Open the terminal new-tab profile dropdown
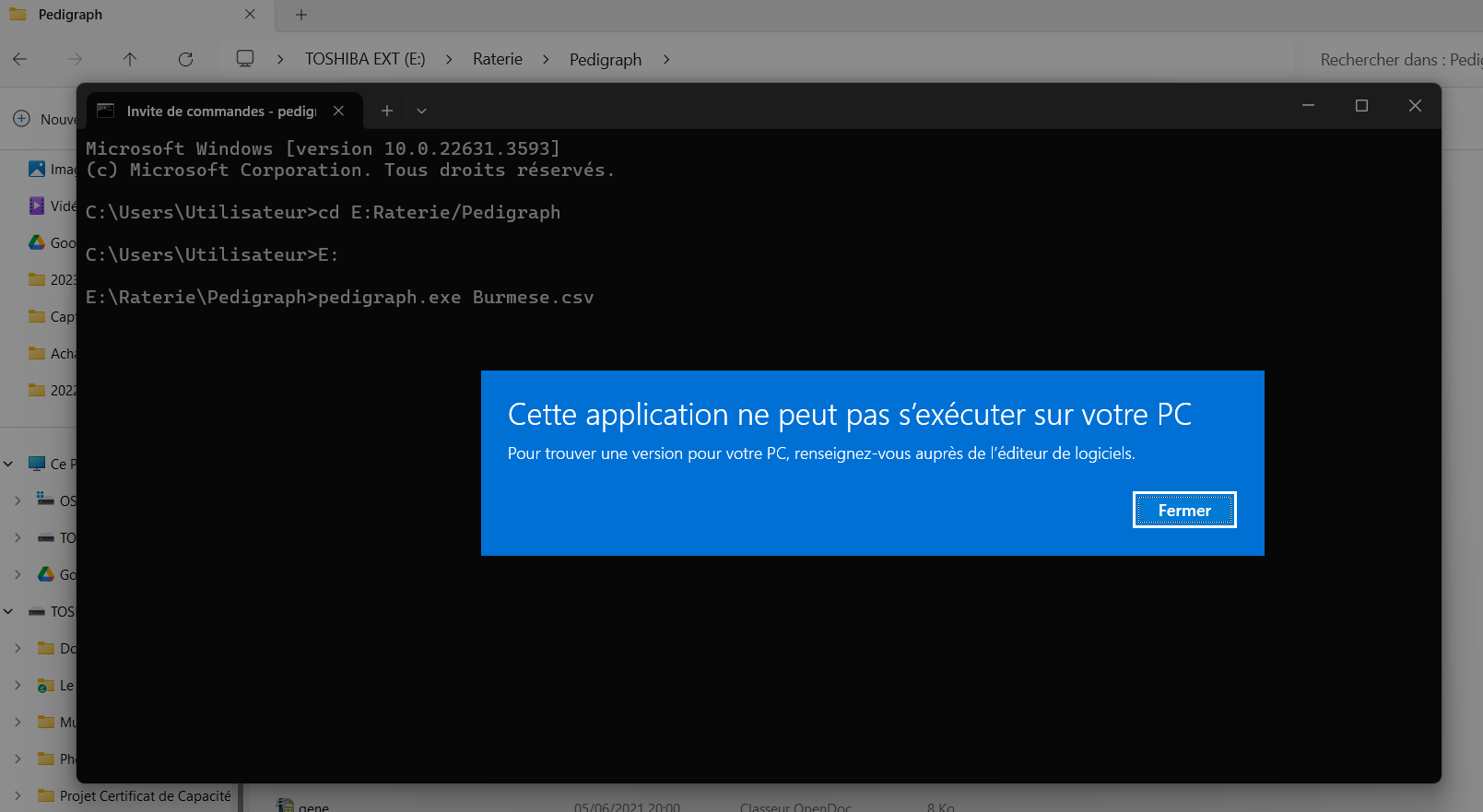This screenshot has width=1483, height=812. 421,111
